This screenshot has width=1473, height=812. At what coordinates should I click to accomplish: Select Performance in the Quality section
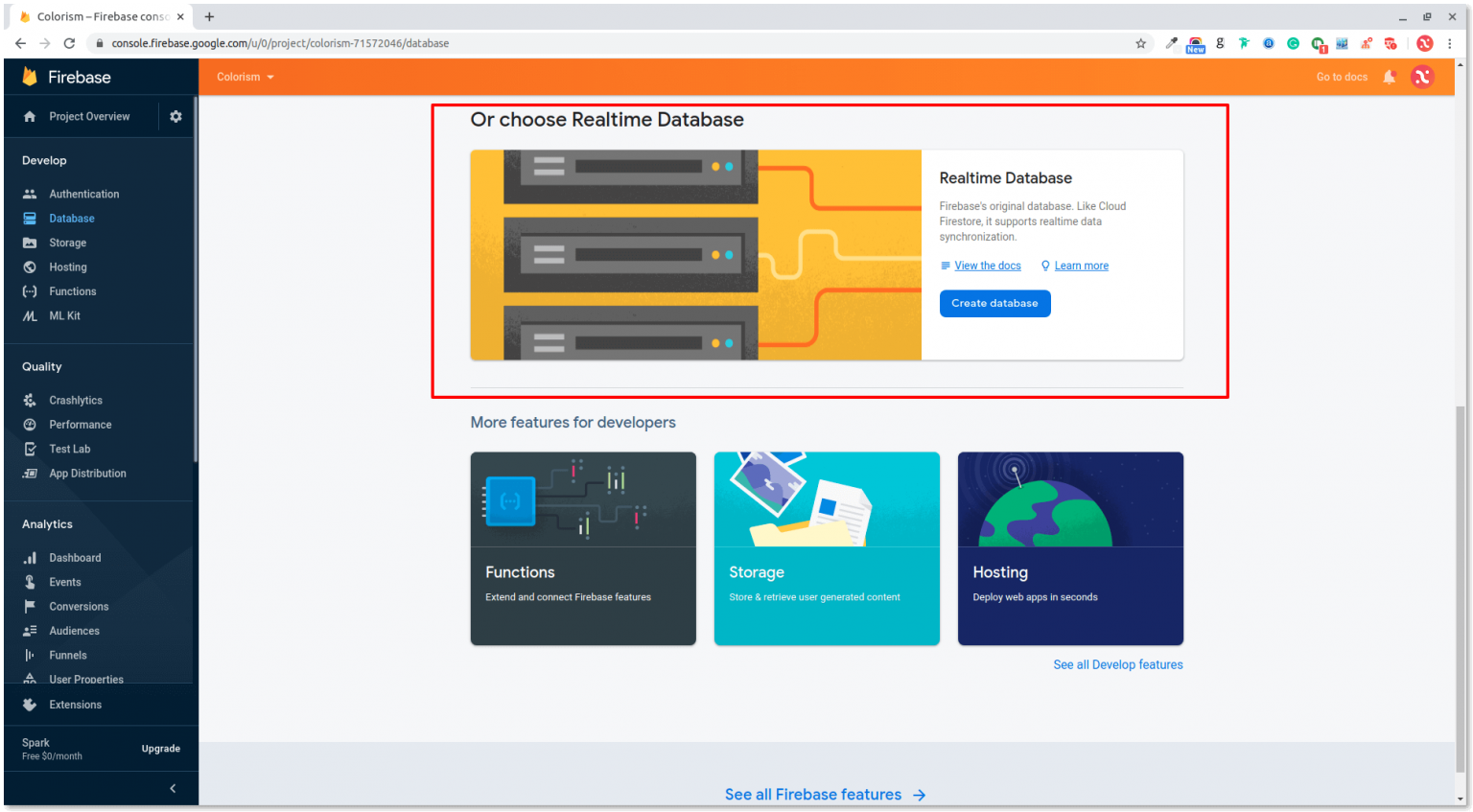(x=80, y=425)
